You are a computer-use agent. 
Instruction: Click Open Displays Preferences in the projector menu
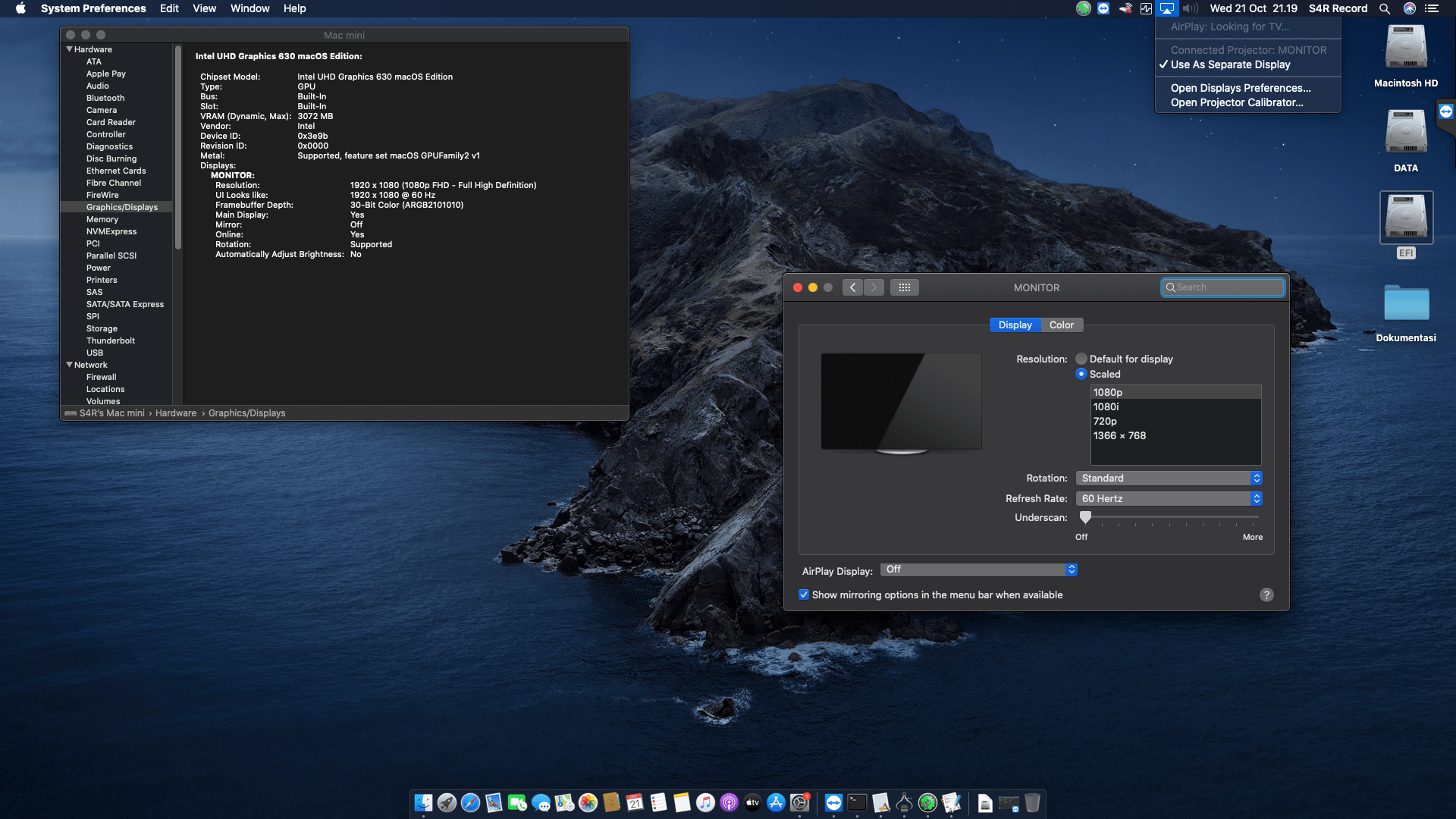[1241, 88]
